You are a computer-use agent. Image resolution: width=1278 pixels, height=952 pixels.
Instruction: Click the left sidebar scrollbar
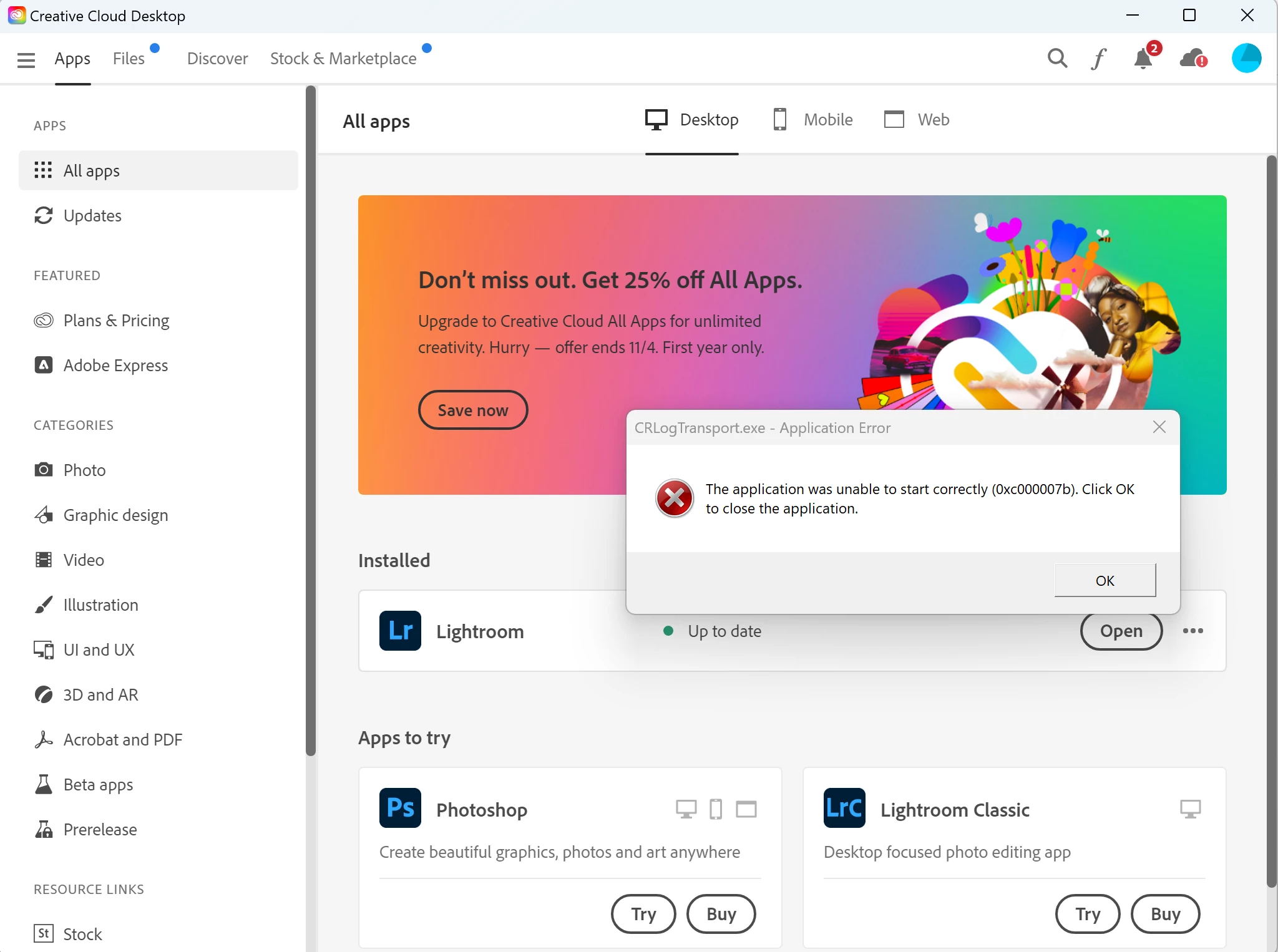tap(310, 418)
